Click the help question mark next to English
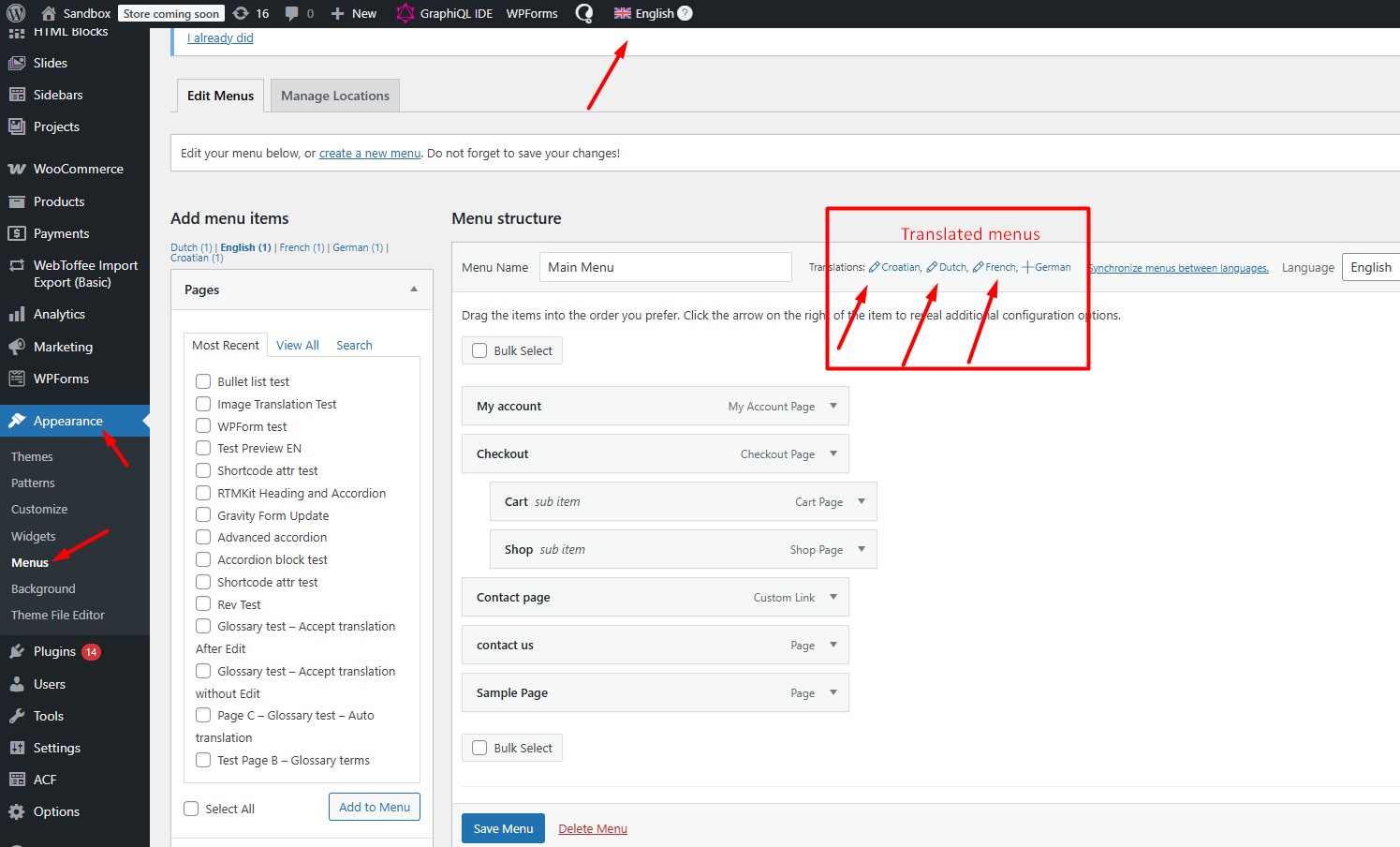 (685, 13)
